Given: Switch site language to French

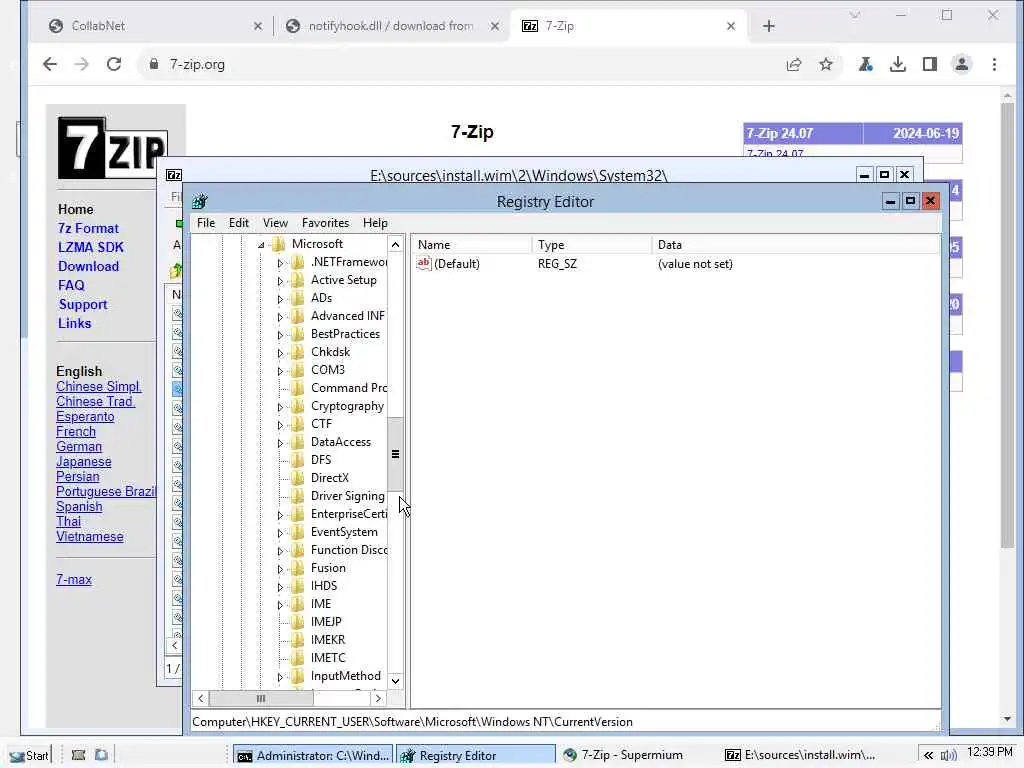Looking at the screenshot, I should pos(76,432).
